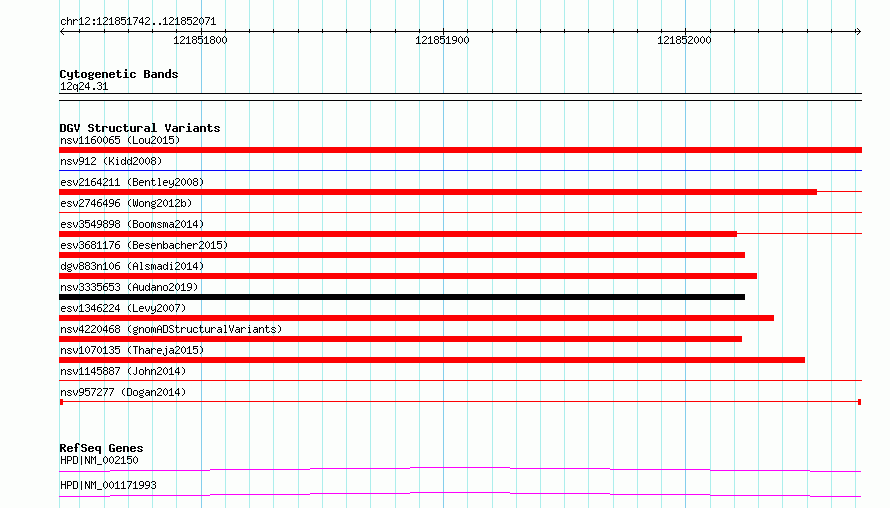Select the RefSeq Genes track heading
Image resolution: width=890 pixels, height=508 pixels.
[x=101, y=448]
